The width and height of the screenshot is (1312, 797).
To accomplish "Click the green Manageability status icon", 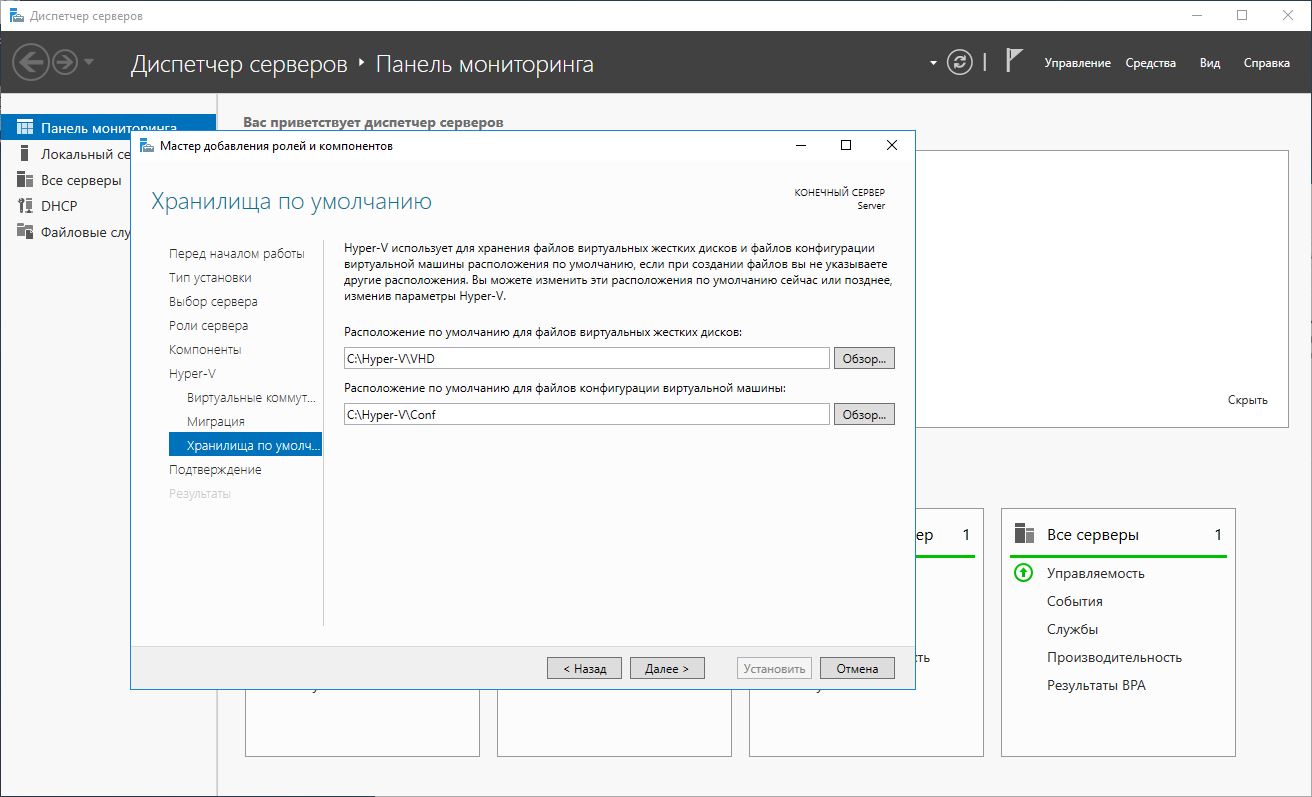I will (1023, 573).
